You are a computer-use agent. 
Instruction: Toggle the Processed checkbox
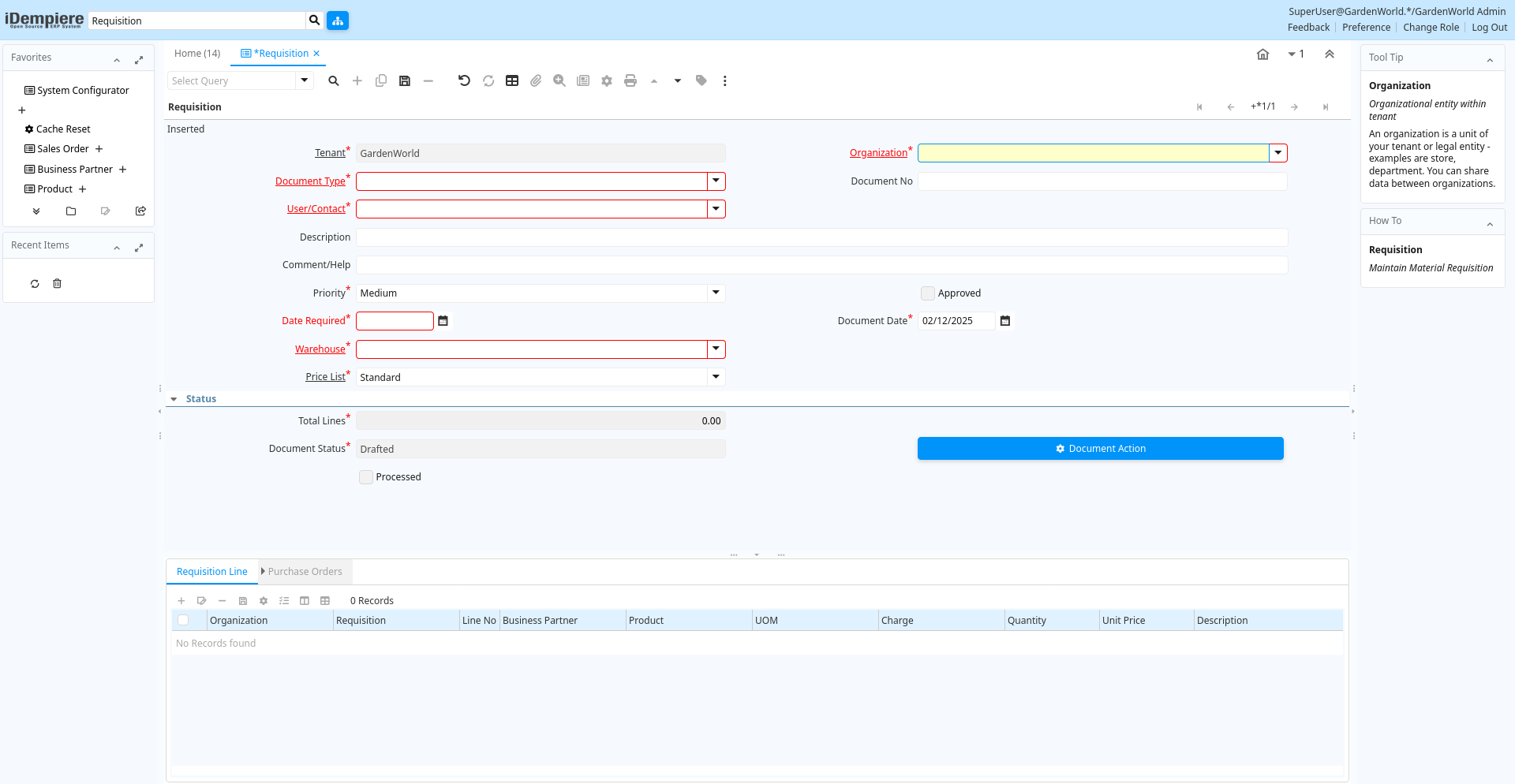tap(366, 477)
